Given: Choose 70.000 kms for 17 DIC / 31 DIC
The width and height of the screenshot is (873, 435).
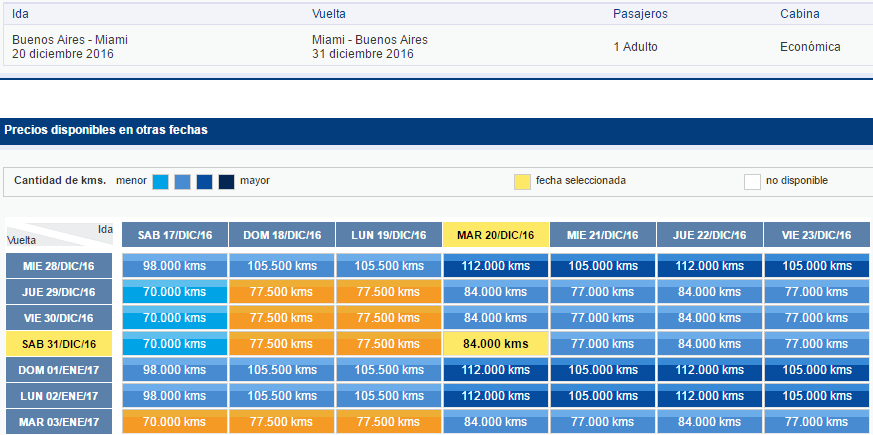Looking at the screenshot, I should click(175, 344).
